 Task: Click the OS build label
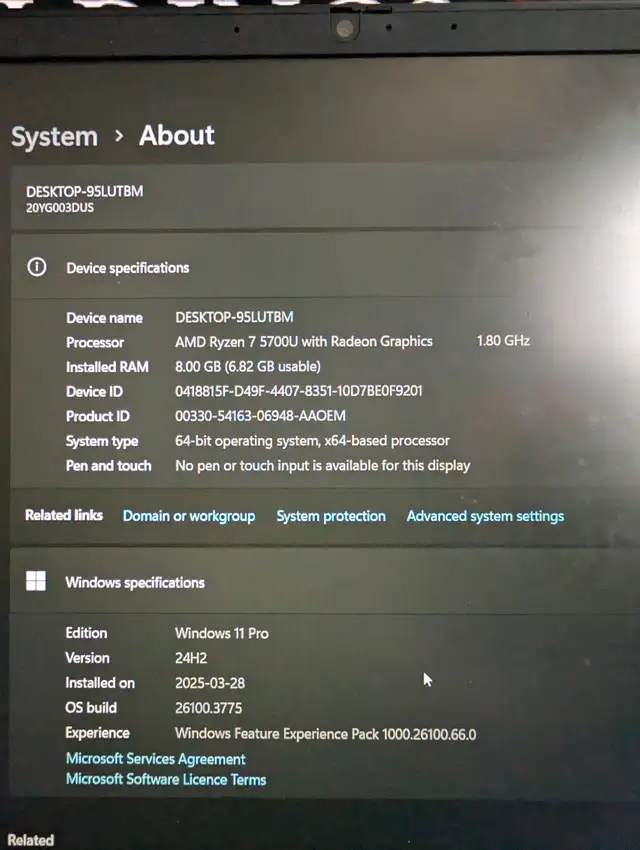click(91, 708)
